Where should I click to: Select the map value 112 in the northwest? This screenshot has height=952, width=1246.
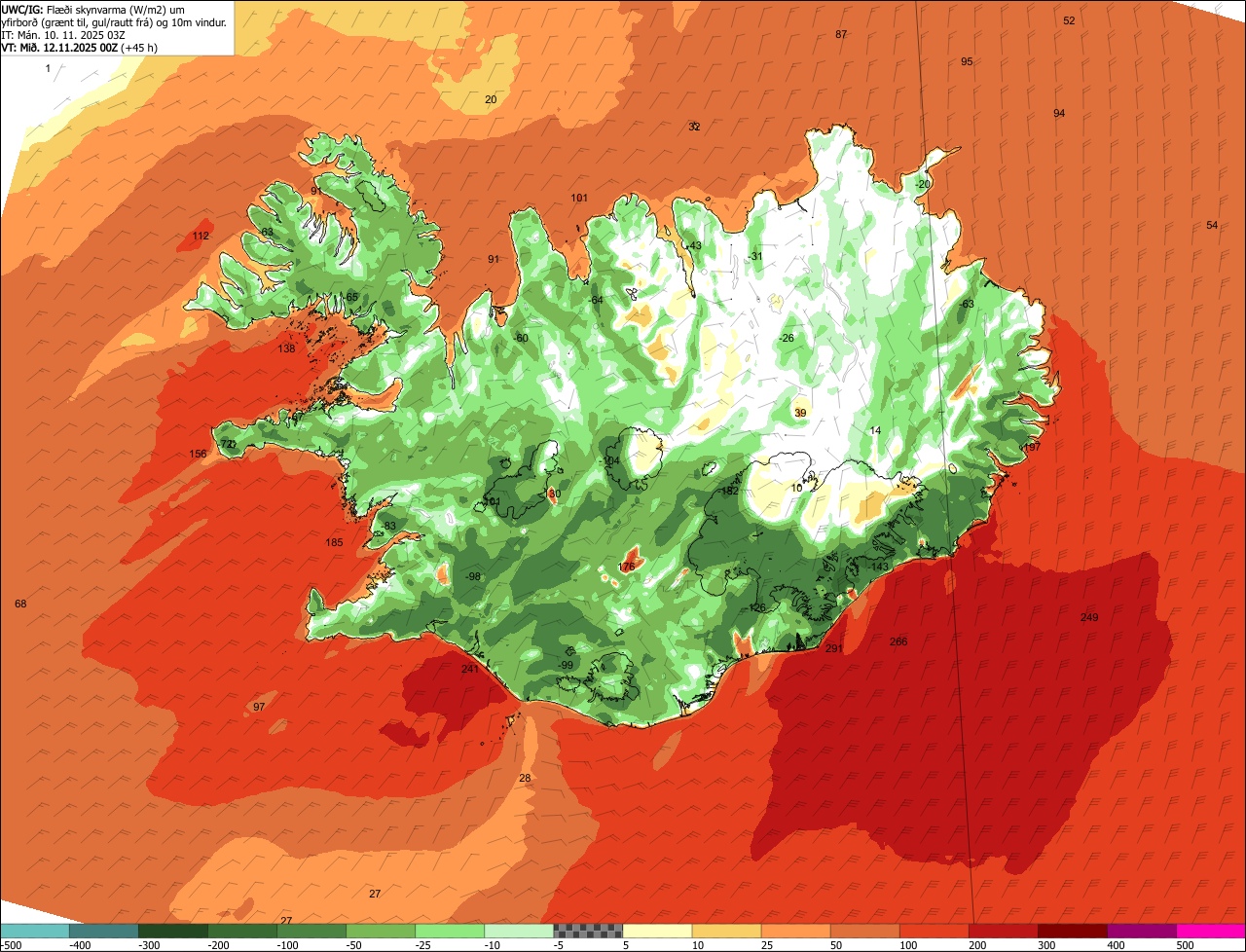click(x=201, y=236)
